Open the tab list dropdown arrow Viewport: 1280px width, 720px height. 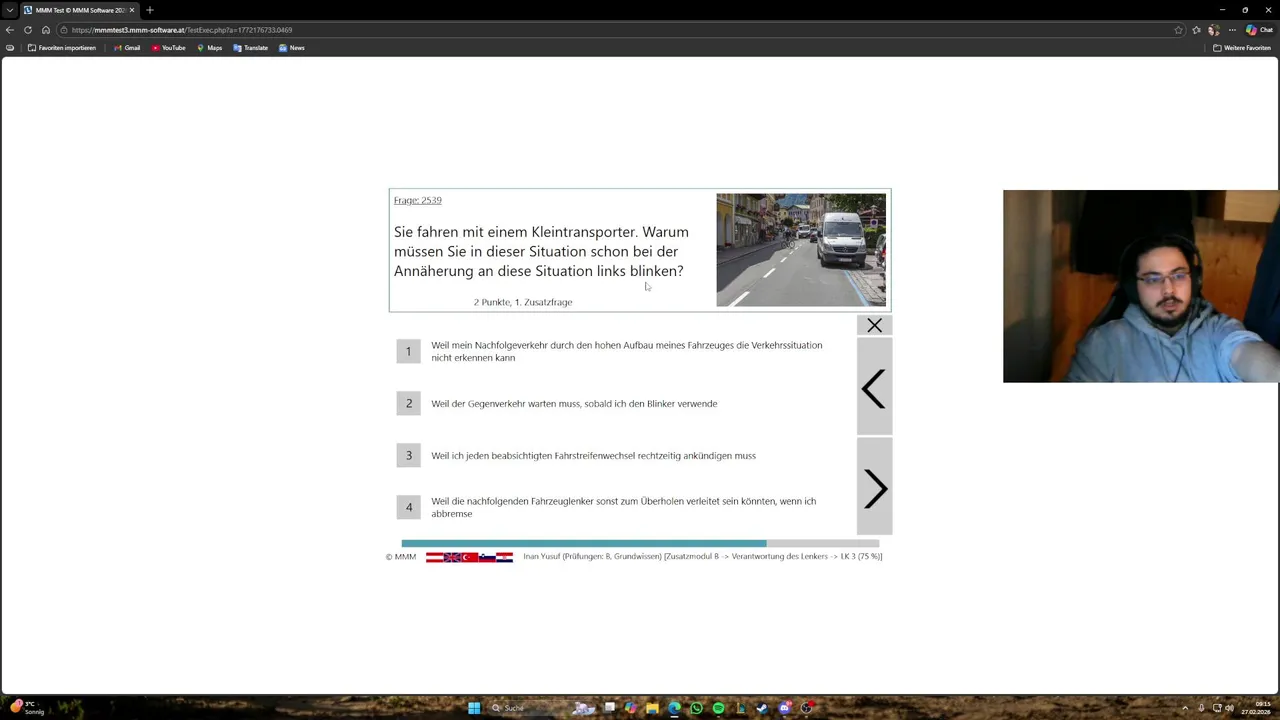(10, 10)
